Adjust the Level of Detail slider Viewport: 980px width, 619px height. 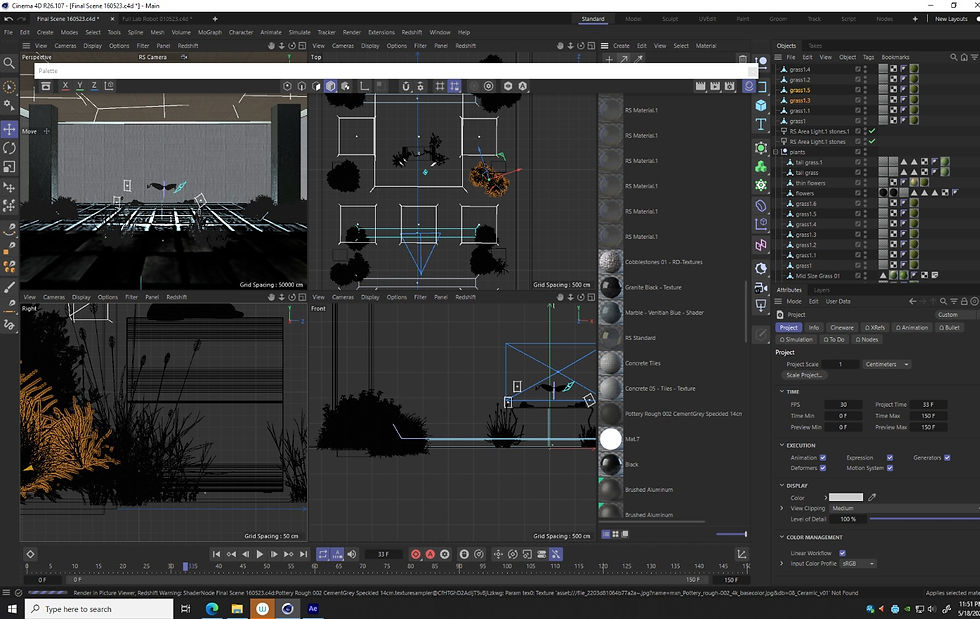click(924, 519)
